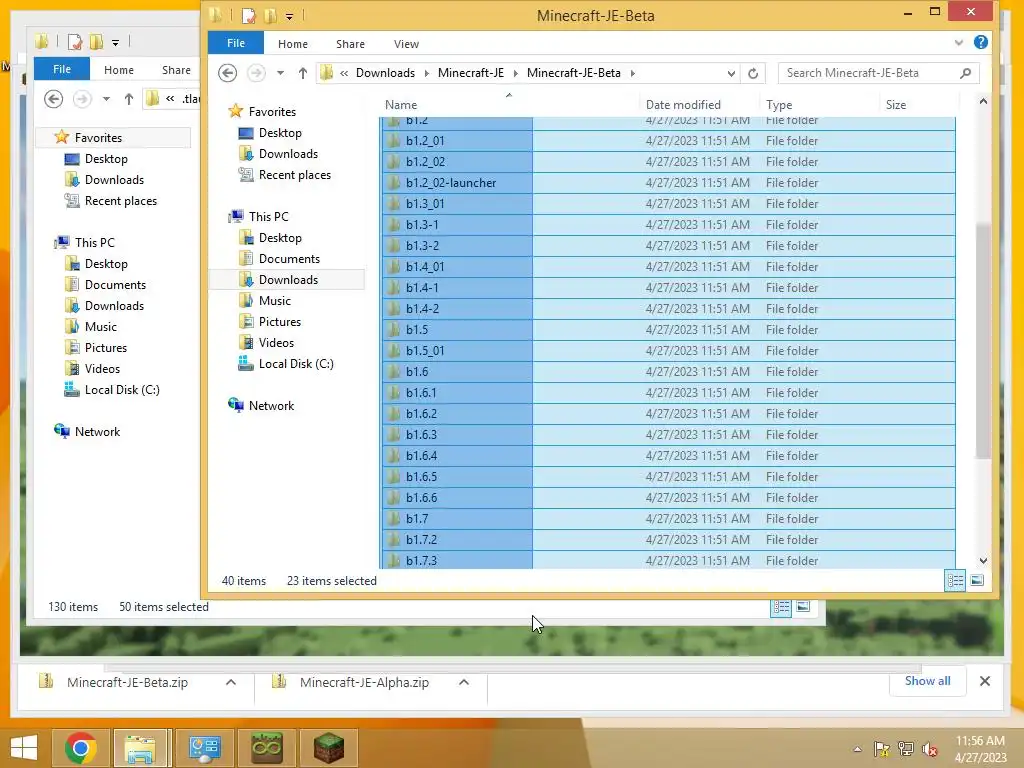Click New folder icon in front window title bar
The image size is (1024, 768).
270,16
